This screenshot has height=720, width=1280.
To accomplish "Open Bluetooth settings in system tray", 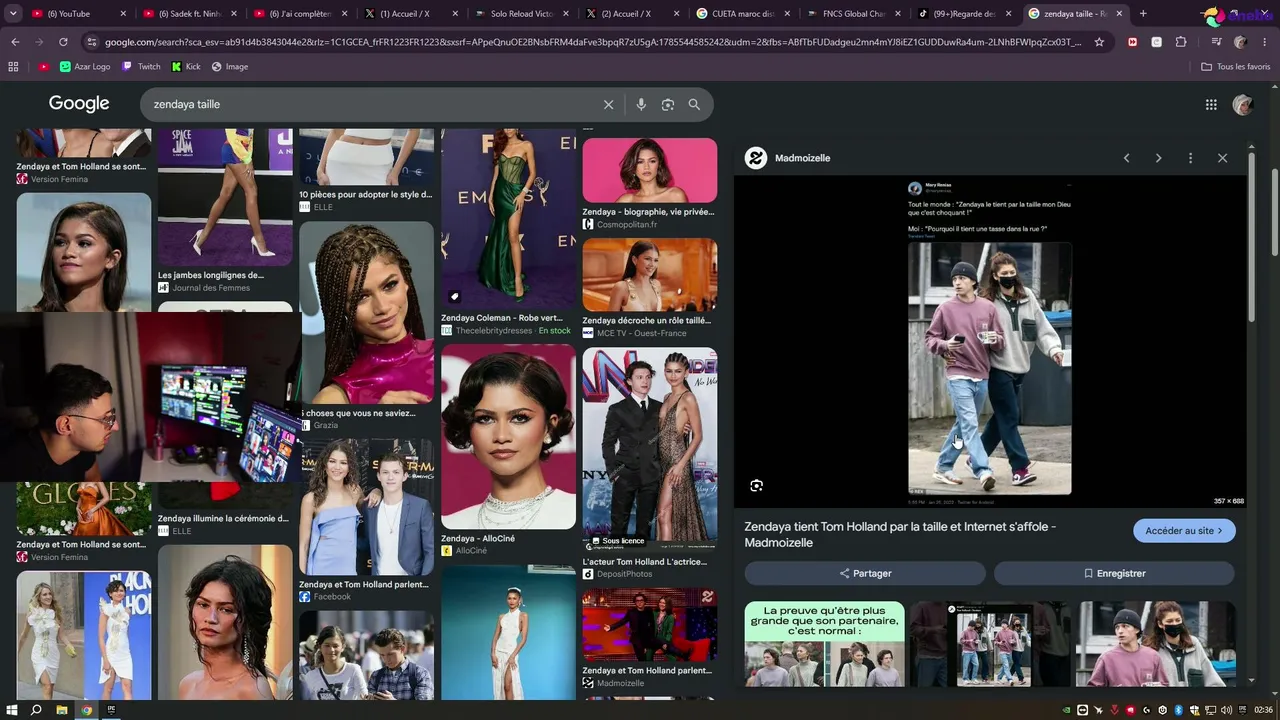I will tap(1178, 710).
